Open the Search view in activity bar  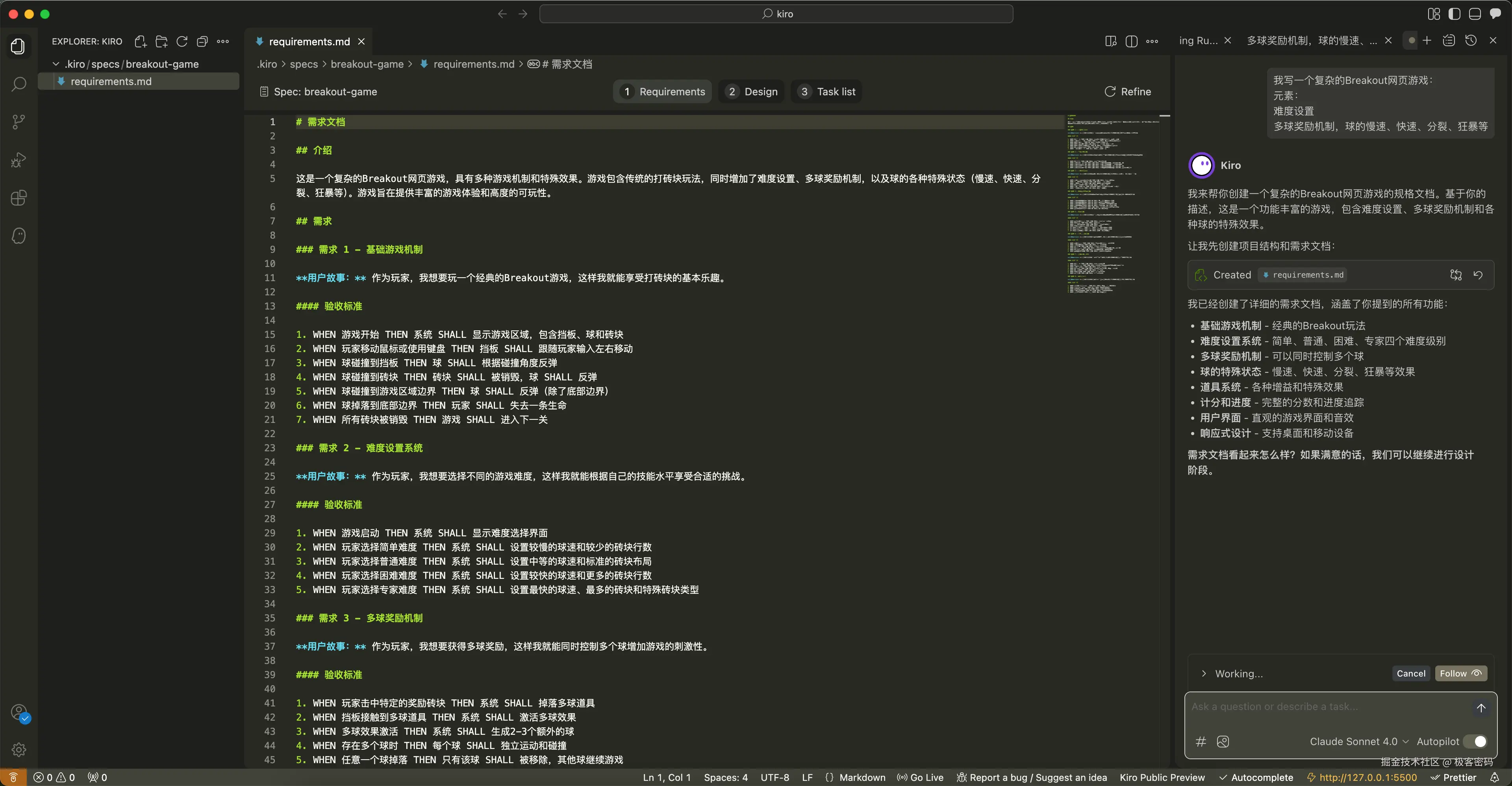tap(19, 84)
